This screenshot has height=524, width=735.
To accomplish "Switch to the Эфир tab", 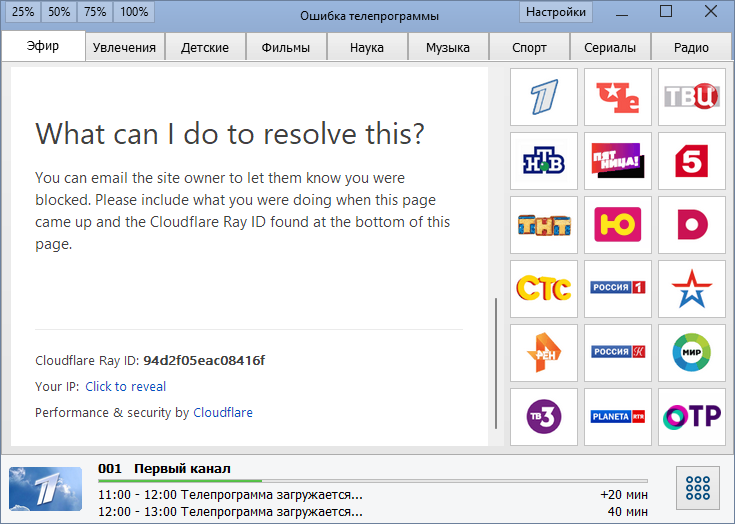I will point(43,46).
